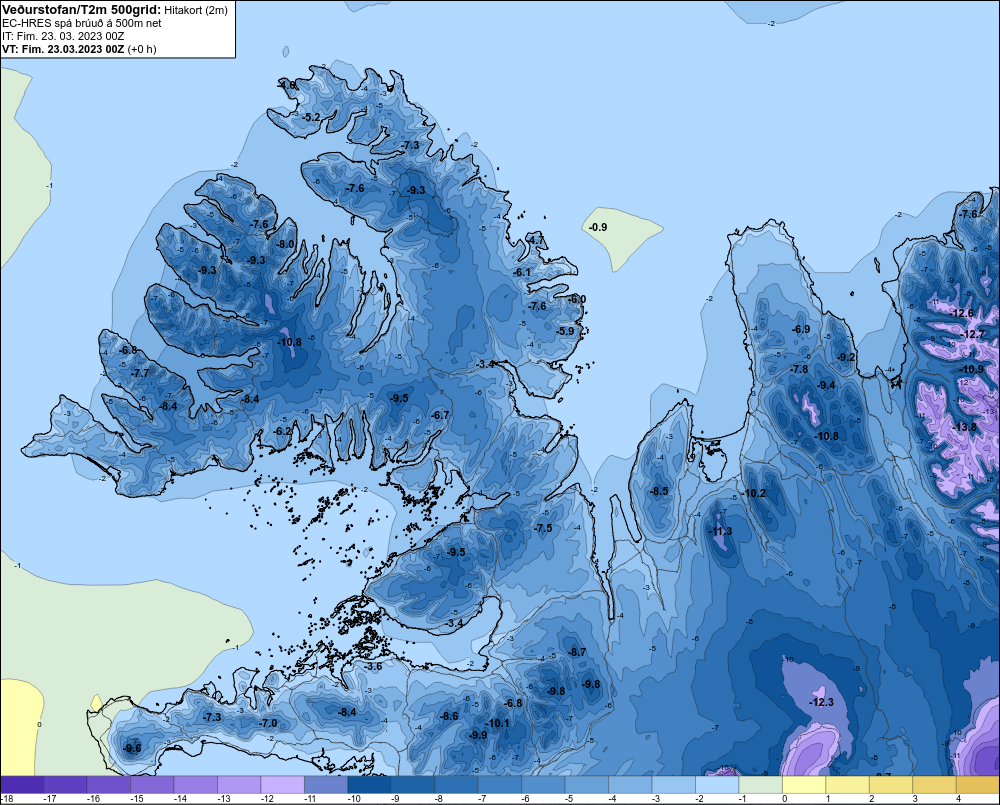
Task: Click the -8.6 temperature label
Action: click(449, 716)
